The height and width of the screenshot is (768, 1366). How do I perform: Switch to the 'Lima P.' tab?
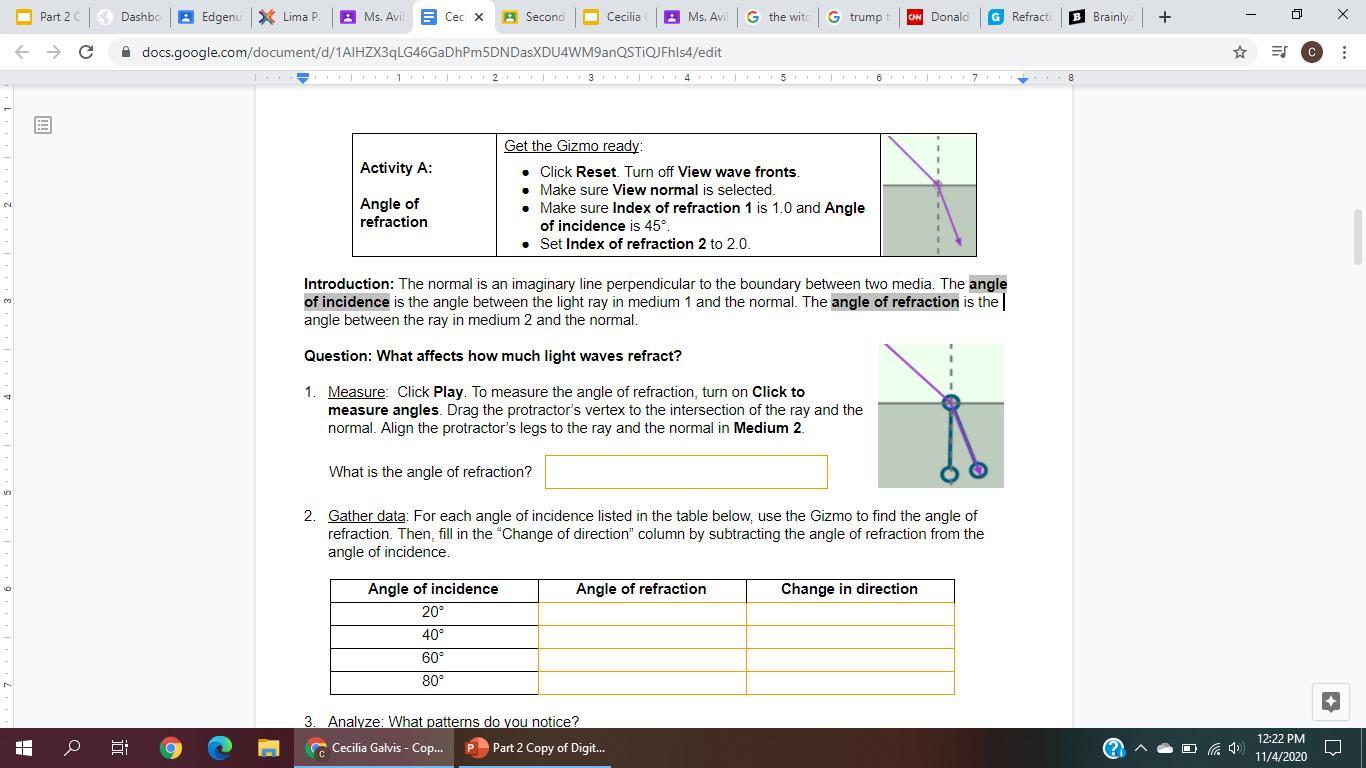(291, 17)
